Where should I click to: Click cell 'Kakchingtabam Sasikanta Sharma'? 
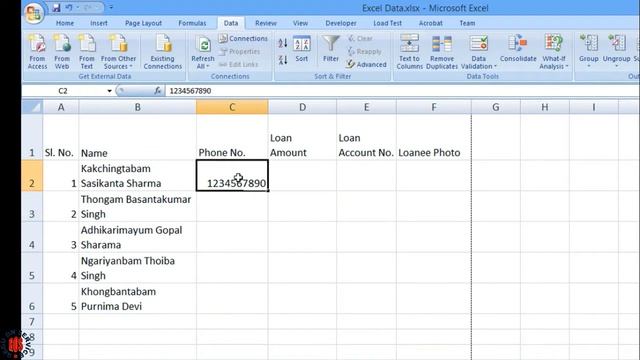tap(138, 176)
